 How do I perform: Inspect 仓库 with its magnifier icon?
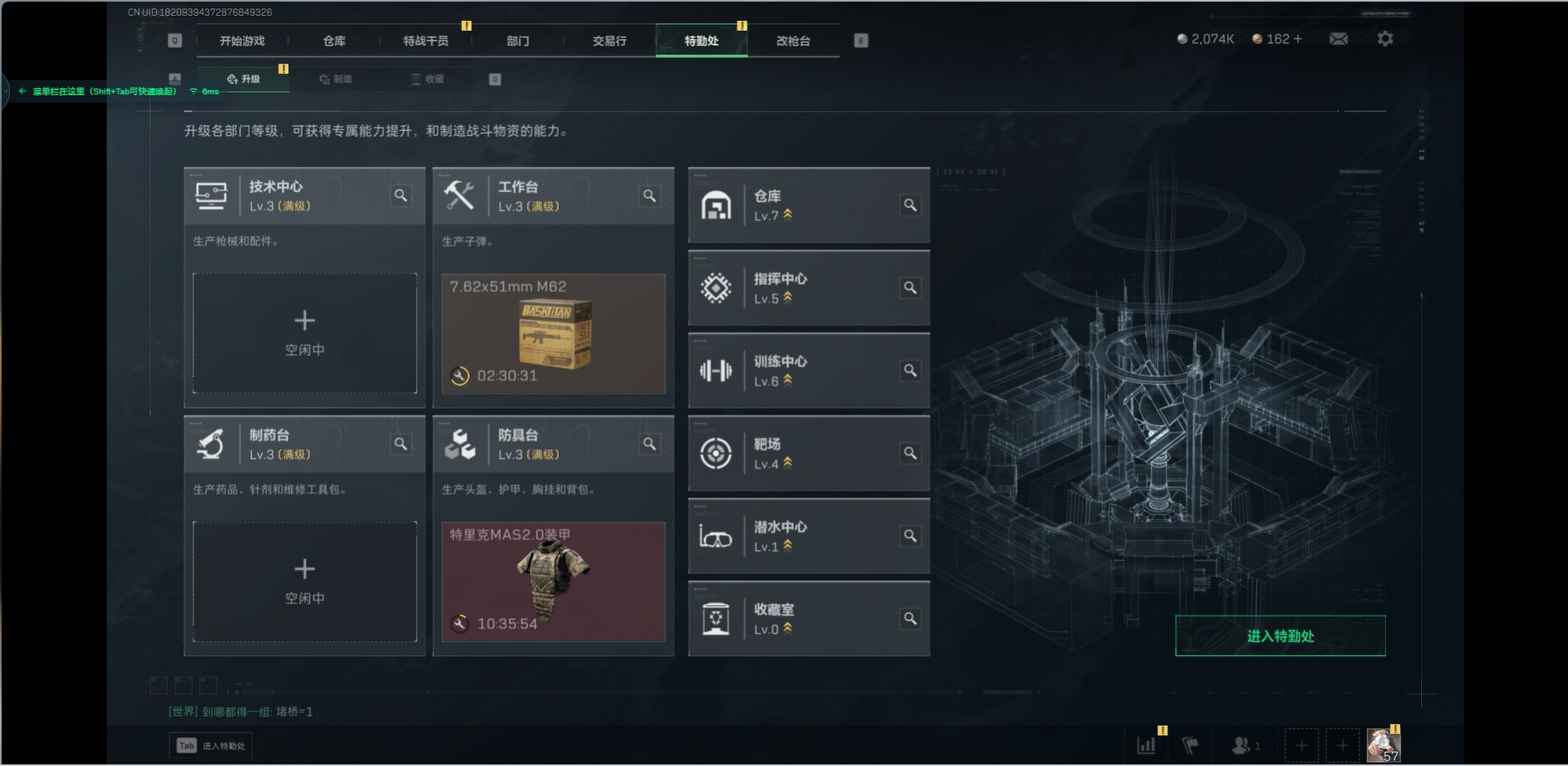(911, 205)
